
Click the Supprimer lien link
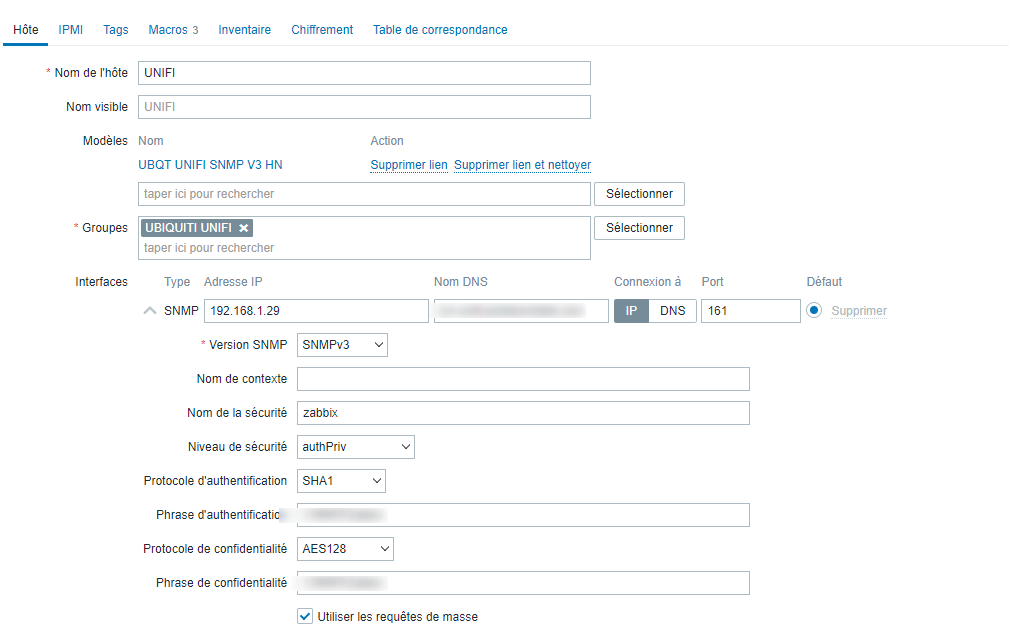pyautogui.click(x=409, y=165)
